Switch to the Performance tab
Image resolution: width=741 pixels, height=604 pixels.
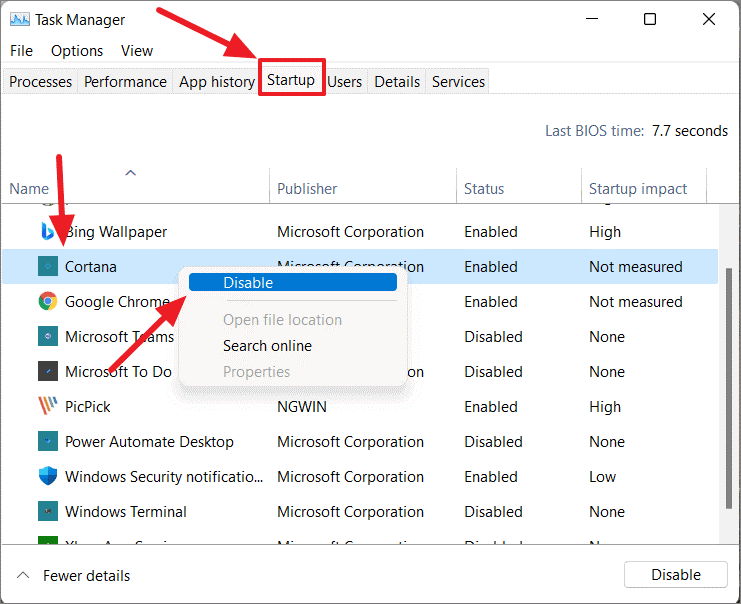pos(125,82)
